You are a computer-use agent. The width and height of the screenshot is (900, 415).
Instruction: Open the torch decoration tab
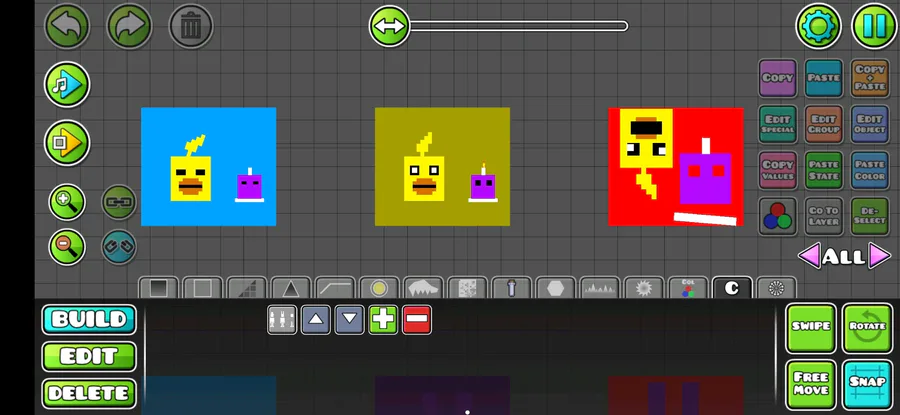pos(511,288)
